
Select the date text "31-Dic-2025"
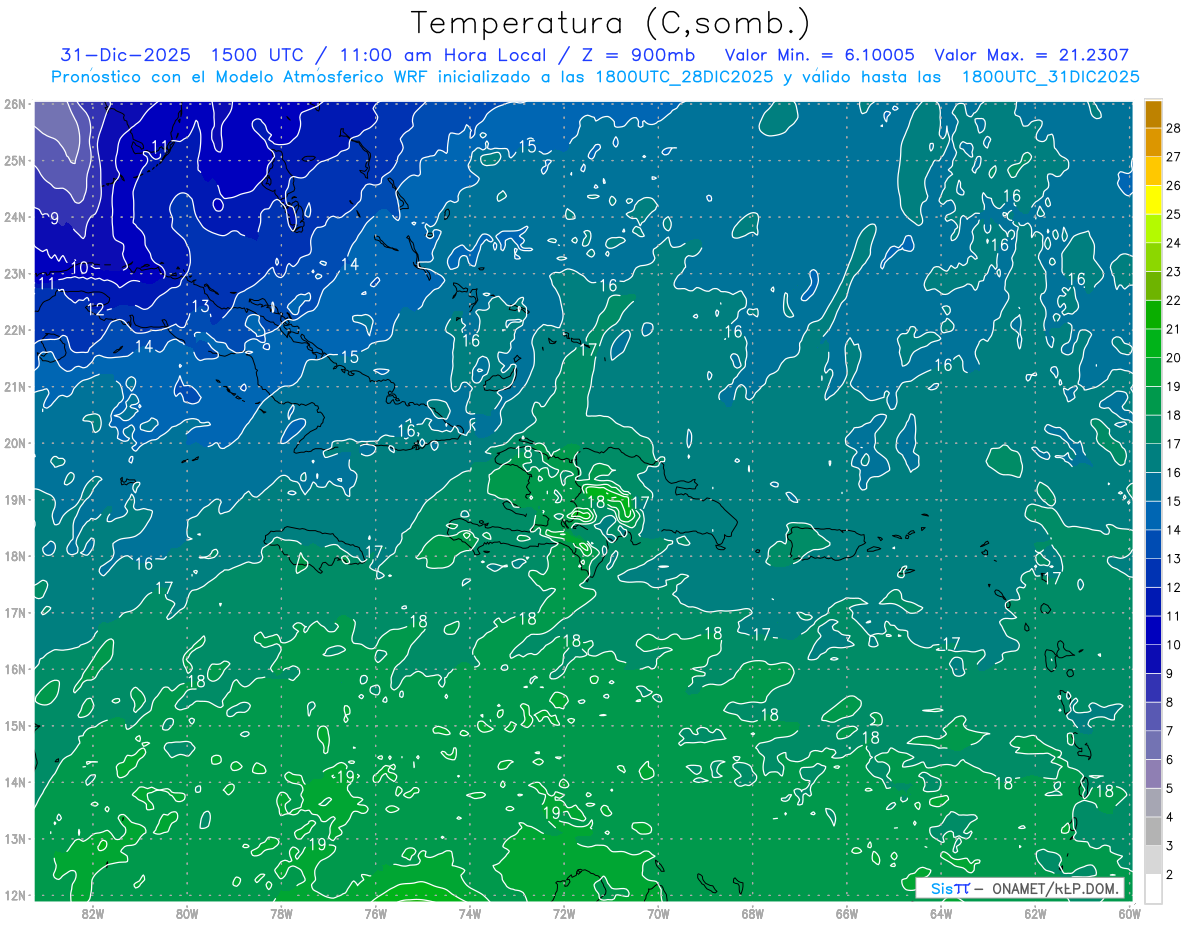(x=125, y=55)
